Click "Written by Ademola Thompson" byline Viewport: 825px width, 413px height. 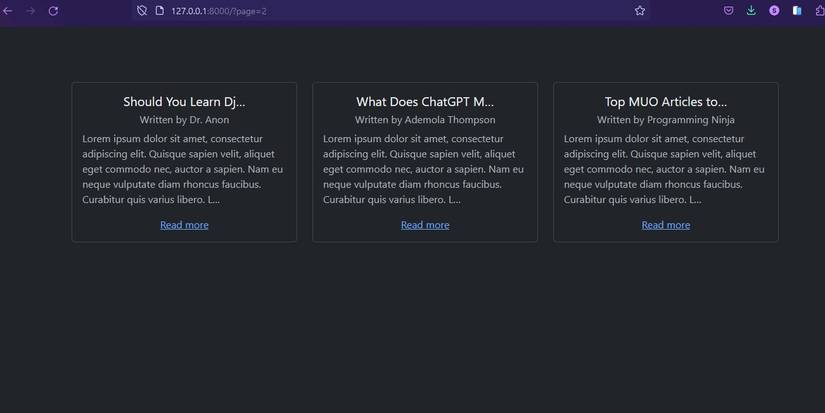click(x=425, y=120)
